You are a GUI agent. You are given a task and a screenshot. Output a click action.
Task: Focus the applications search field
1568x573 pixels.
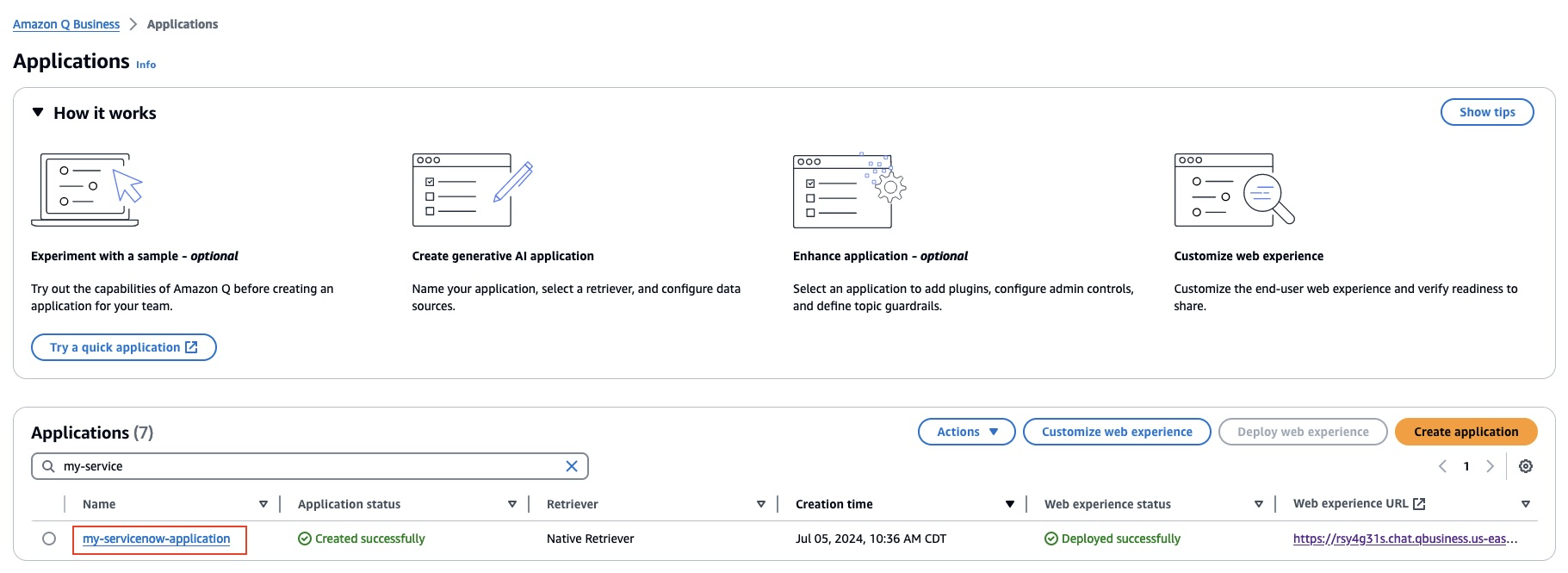click(310, 466)
